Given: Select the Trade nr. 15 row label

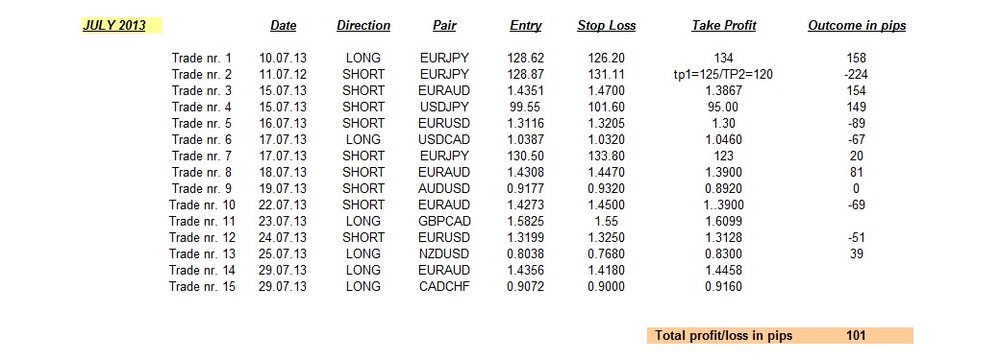Looking at the screenshot, I should (x=202, y=287).
